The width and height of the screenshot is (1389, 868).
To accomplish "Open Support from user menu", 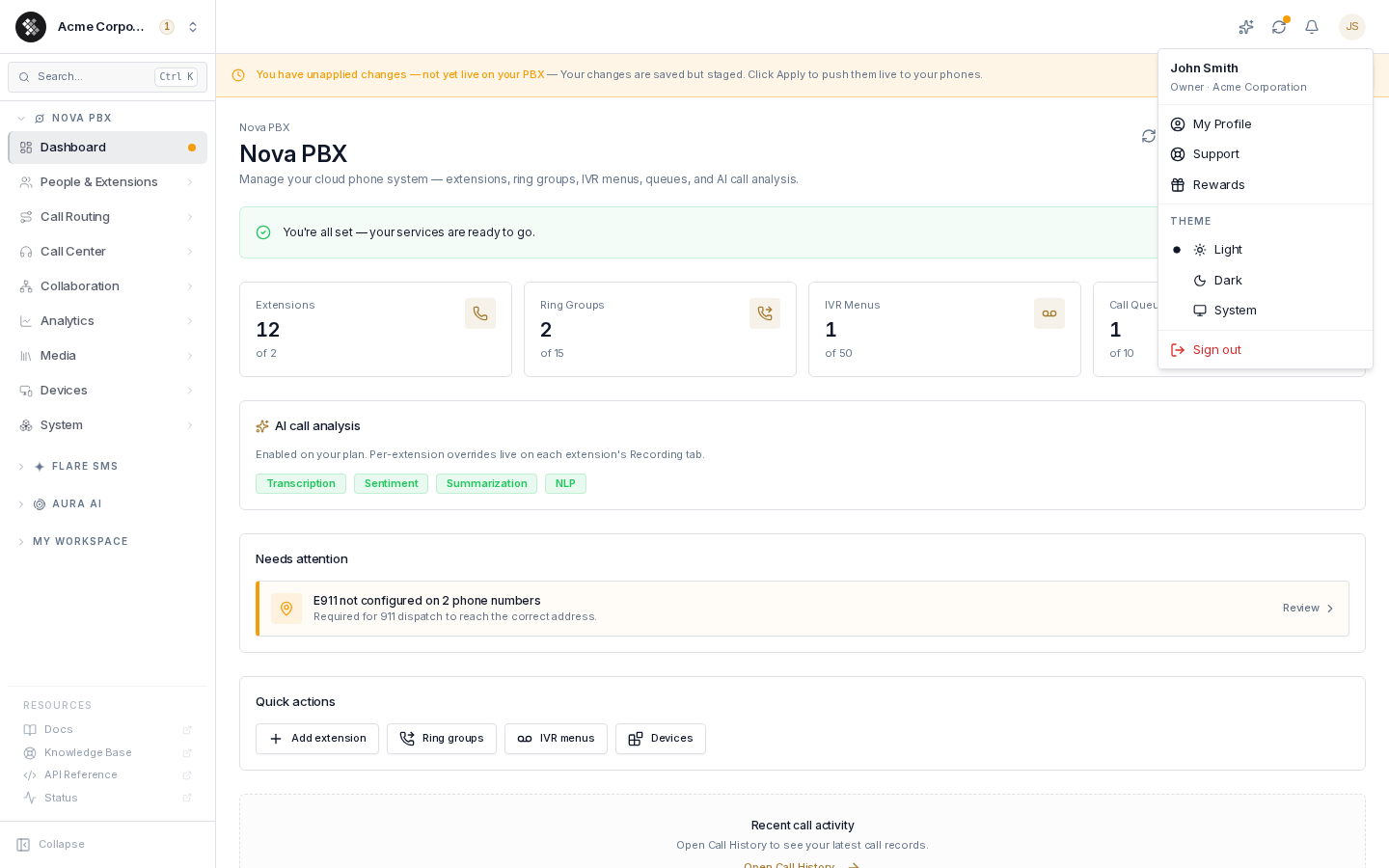I will tap(1266, 154).
